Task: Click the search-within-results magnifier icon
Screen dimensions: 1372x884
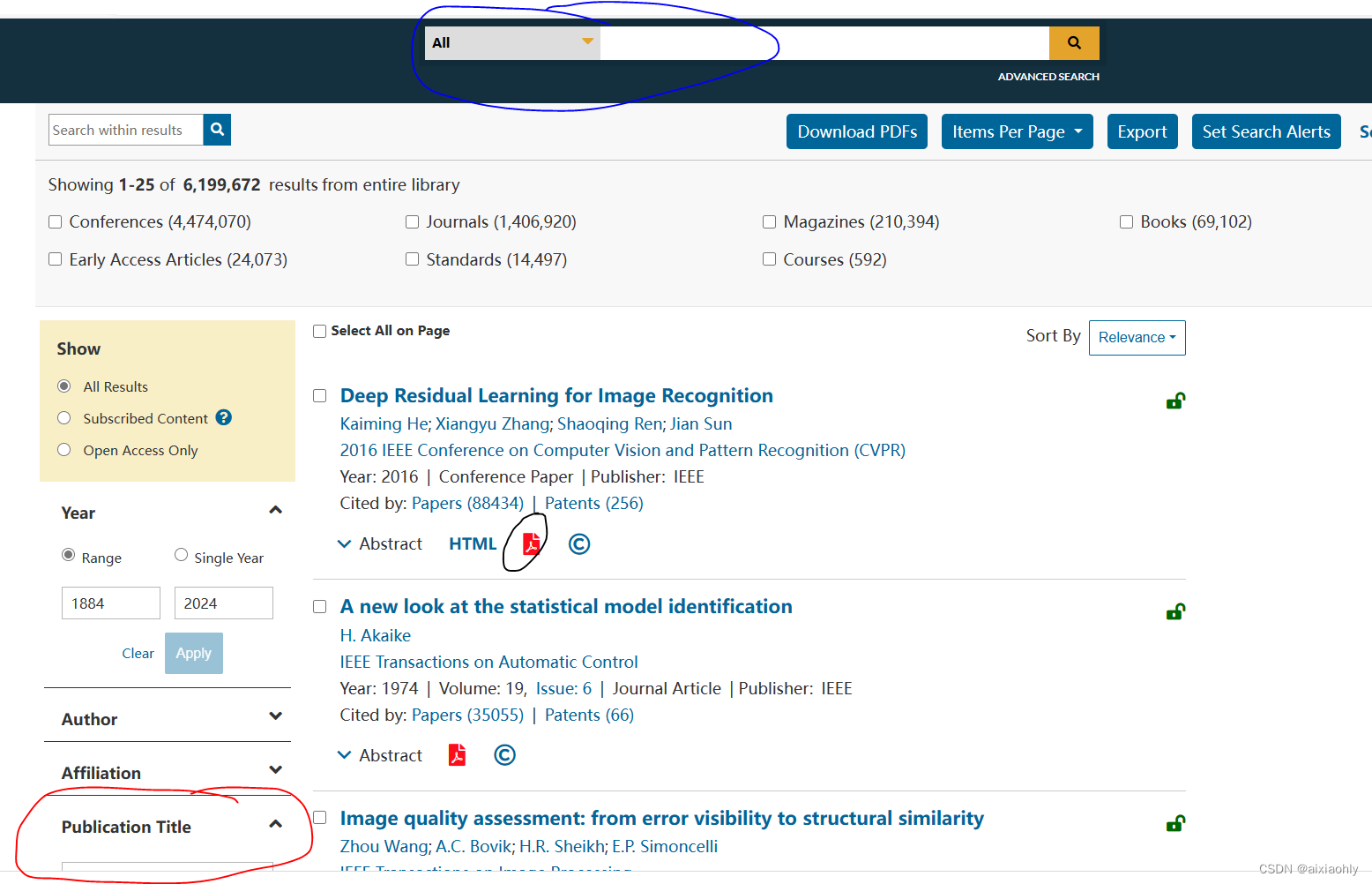Action: (217, 130)
